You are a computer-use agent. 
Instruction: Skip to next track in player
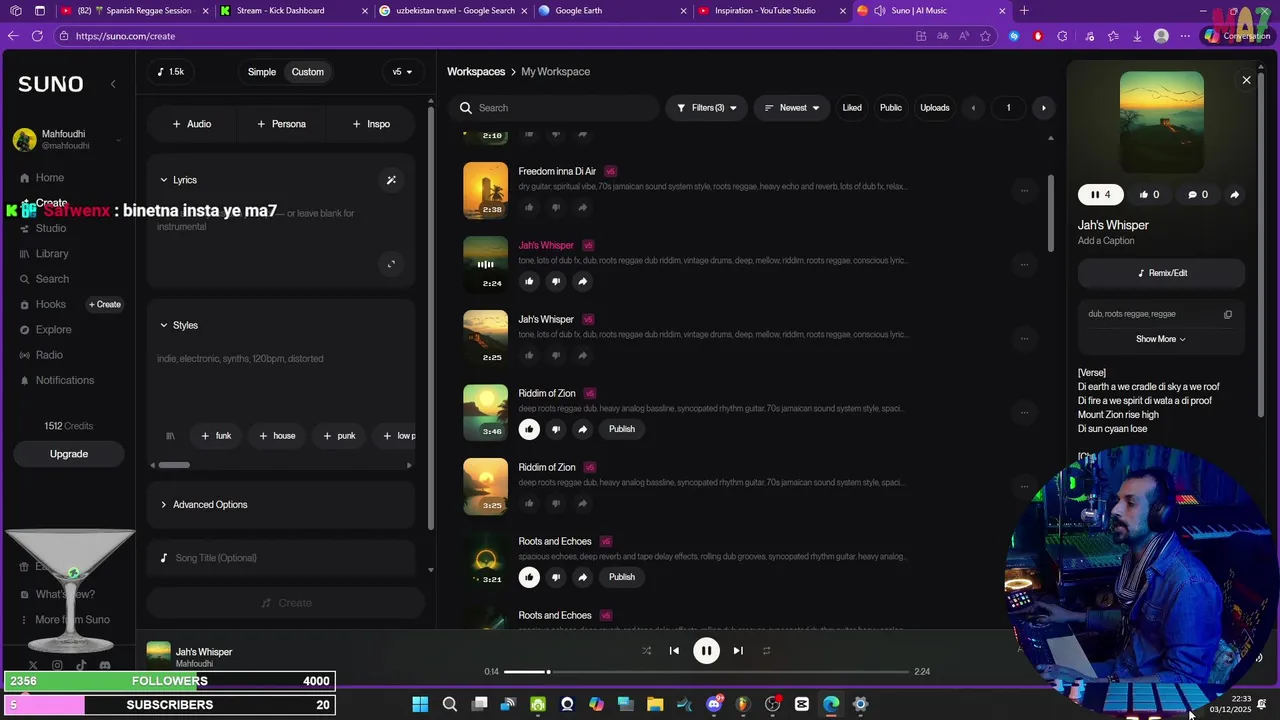738,651
